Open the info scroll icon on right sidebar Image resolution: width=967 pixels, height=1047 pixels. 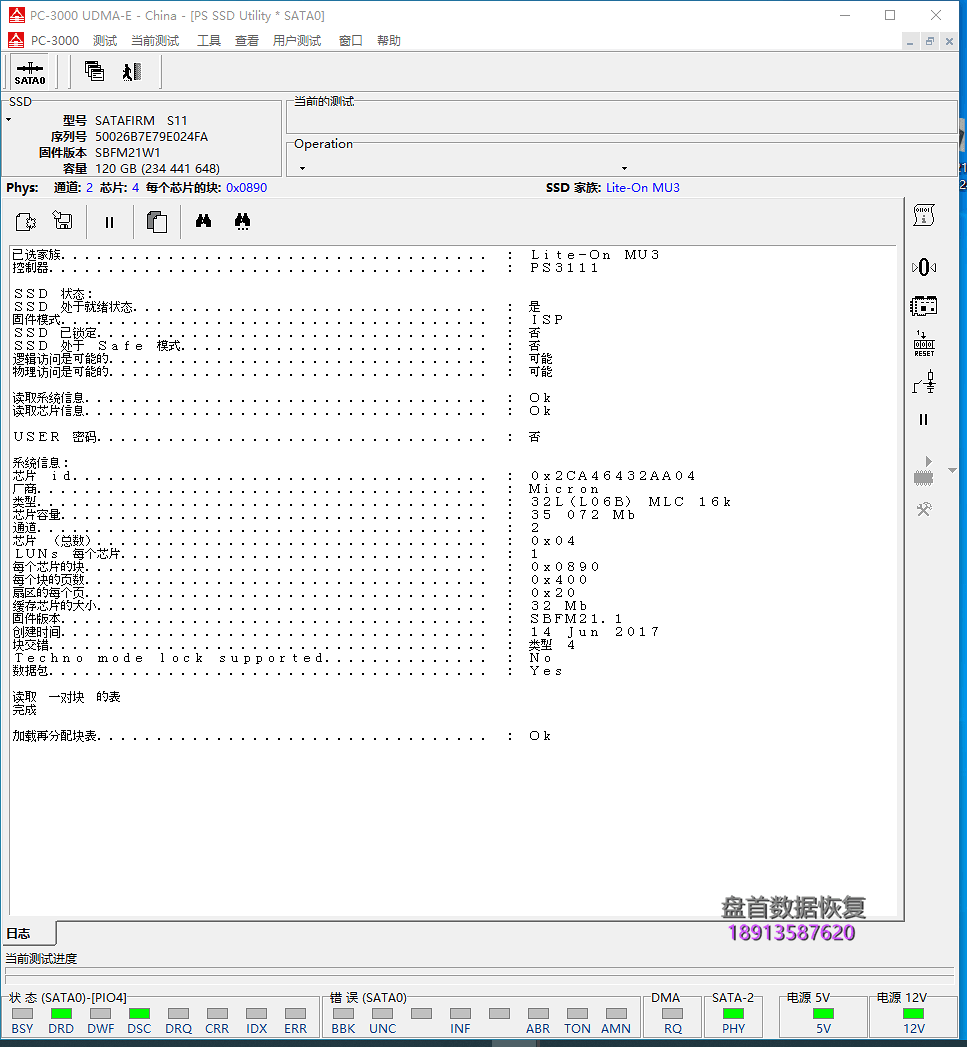point(924,215)
